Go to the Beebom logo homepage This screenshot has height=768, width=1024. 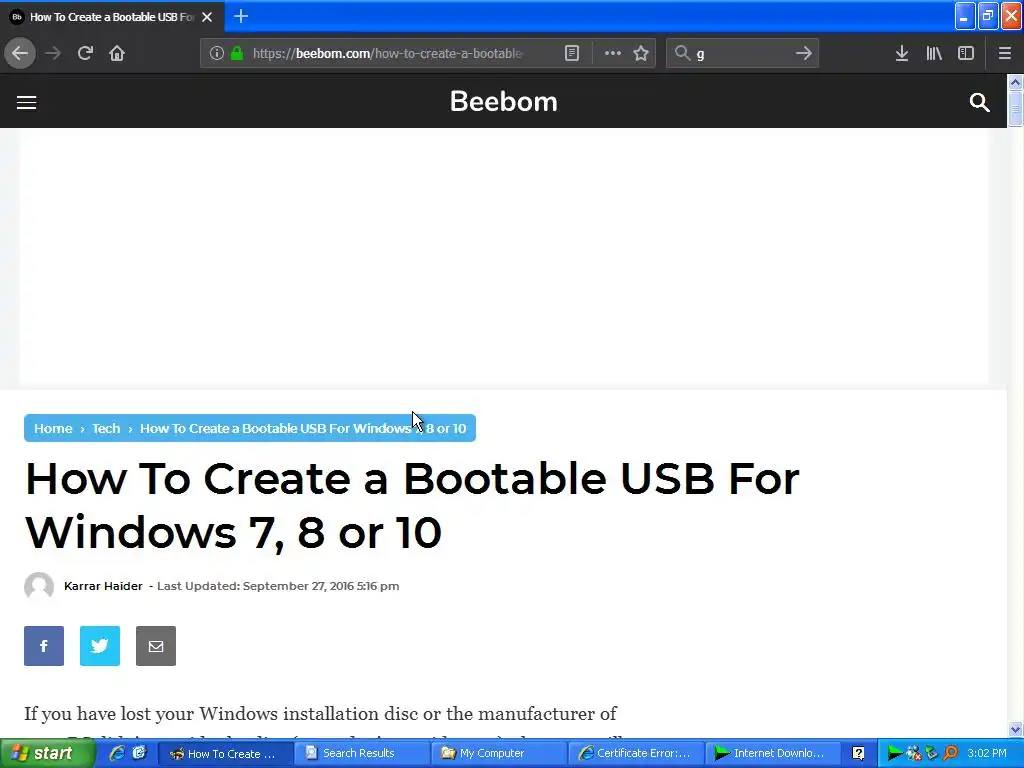click(504, 101)
